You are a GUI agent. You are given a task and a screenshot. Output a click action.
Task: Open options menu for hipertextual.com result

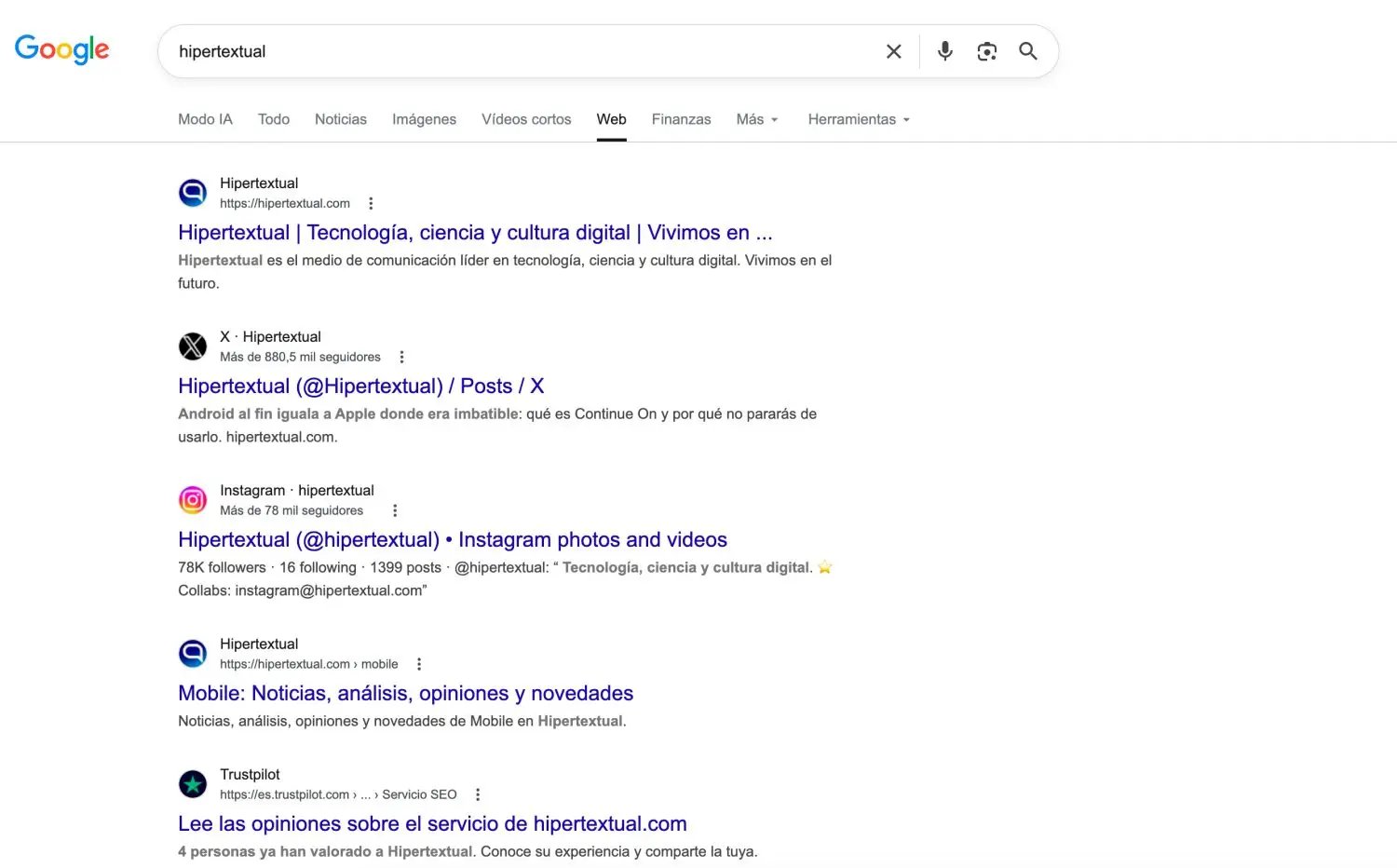click(371, 203)
